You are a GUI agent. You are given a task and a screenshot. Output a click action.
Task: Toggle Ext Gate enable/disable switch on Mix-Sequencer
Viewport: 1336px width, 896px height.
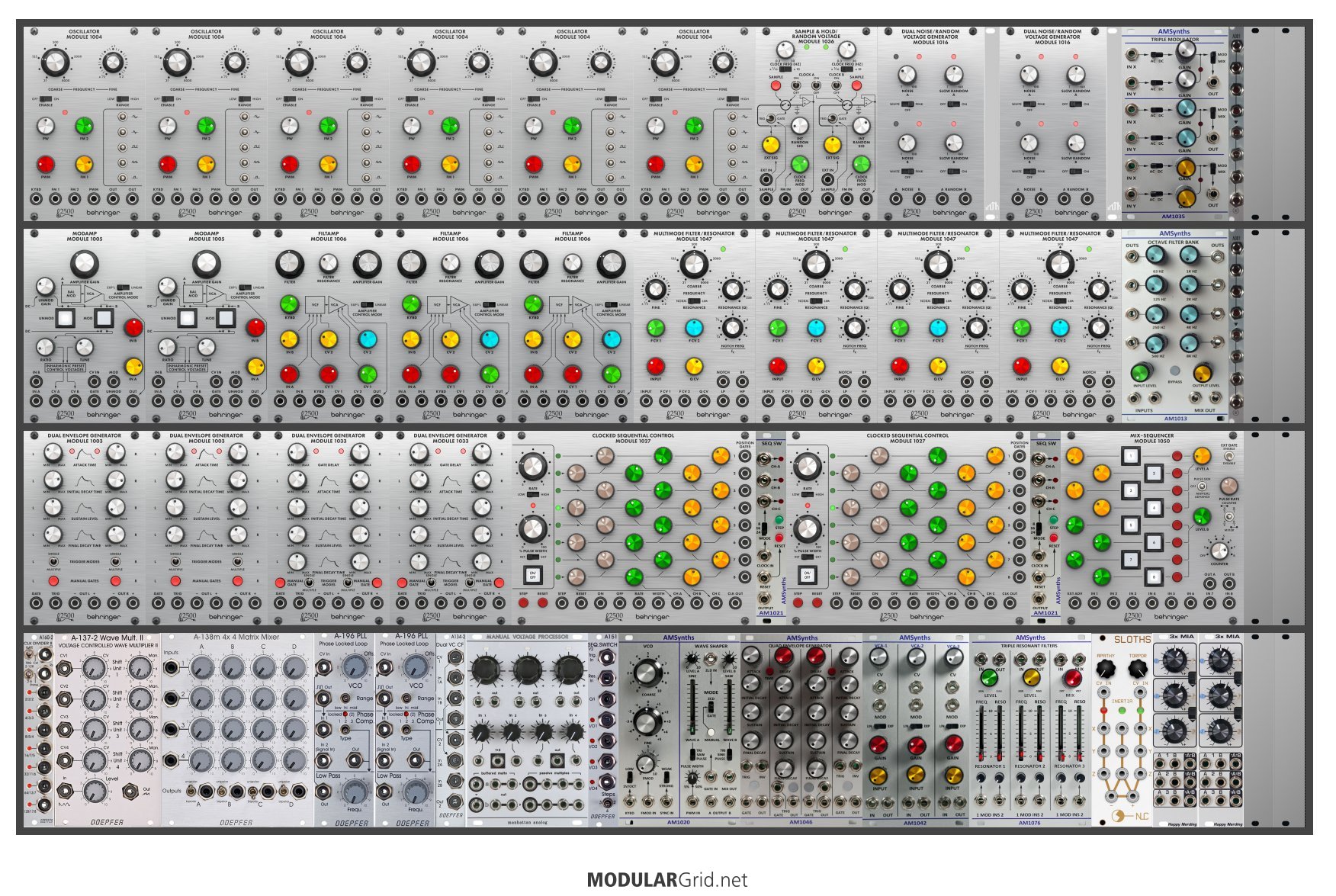coord(1228,457)
